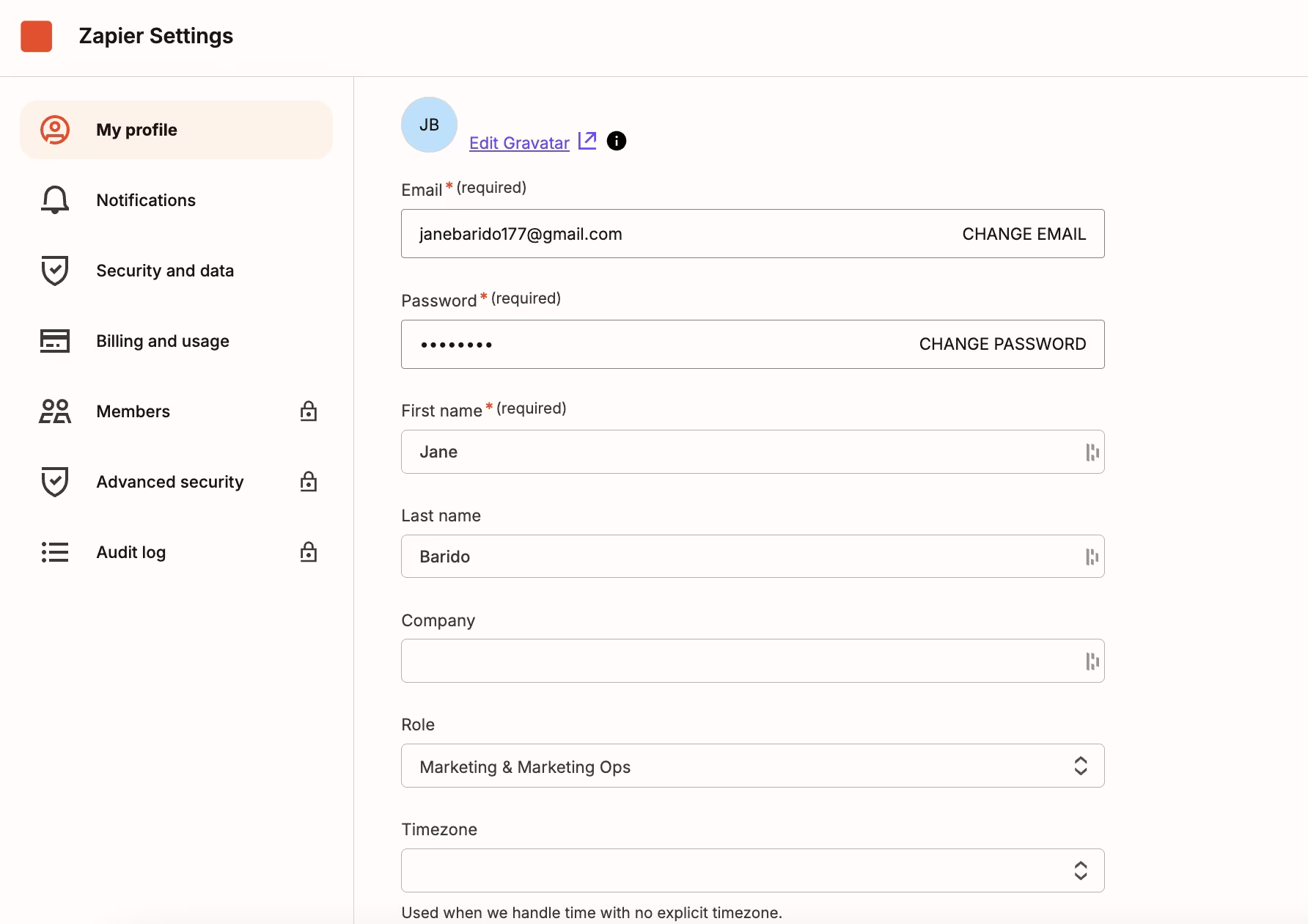Viewport: 1308px width, 924px height.
Task: Click the external link icon beside Edit Gravatar
Action: point(587,141)
